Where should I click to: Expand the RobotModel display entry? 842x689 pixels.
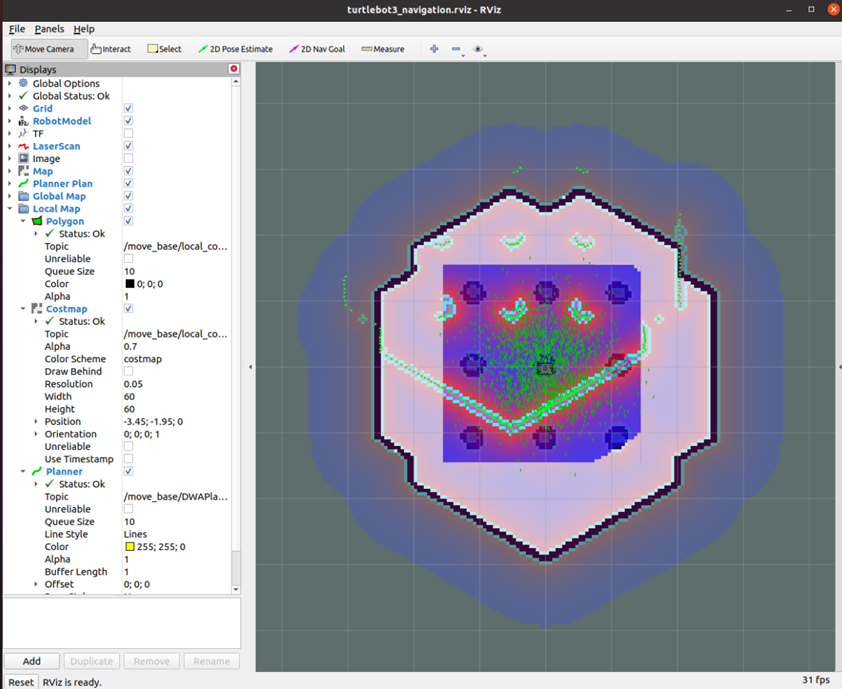click(10, 121)
